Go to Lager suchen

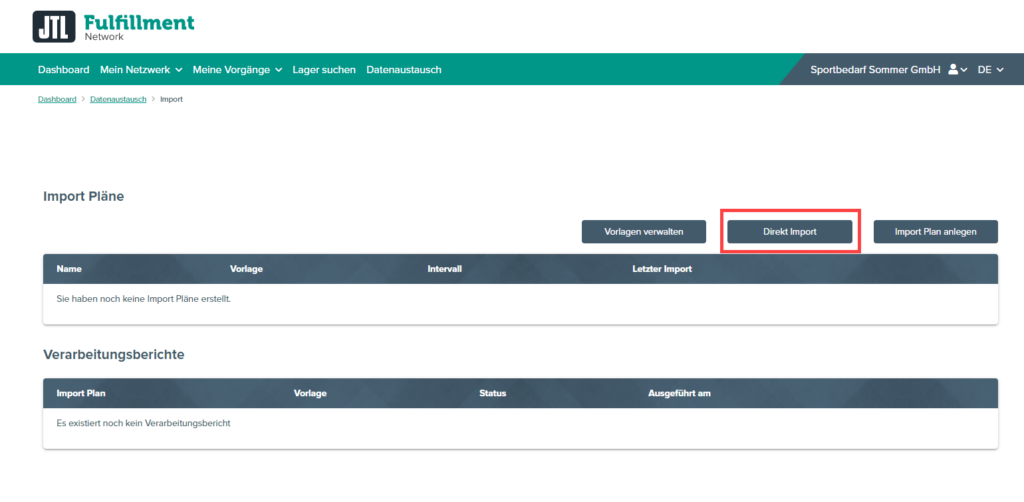pyautogui.click(x=324, y=69)
